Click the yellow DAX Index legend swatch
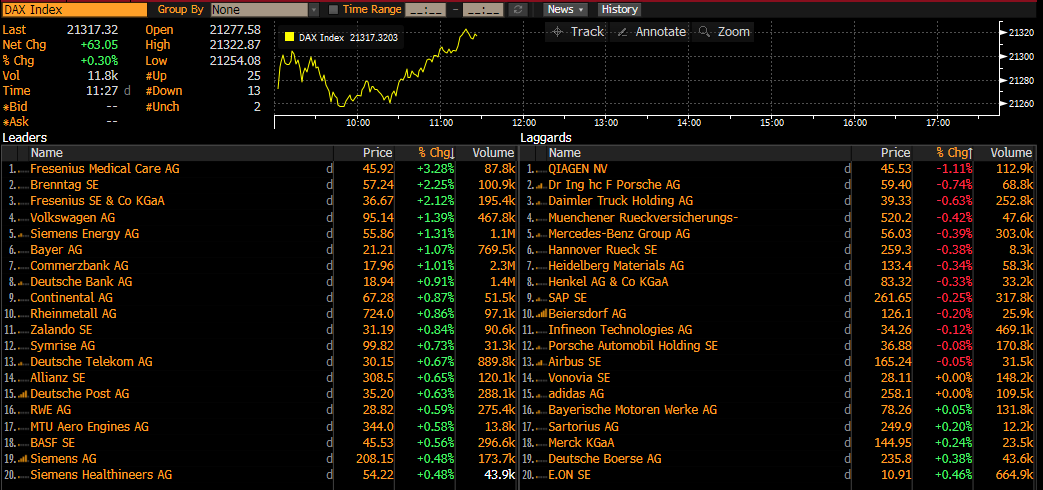 point(290,38)
